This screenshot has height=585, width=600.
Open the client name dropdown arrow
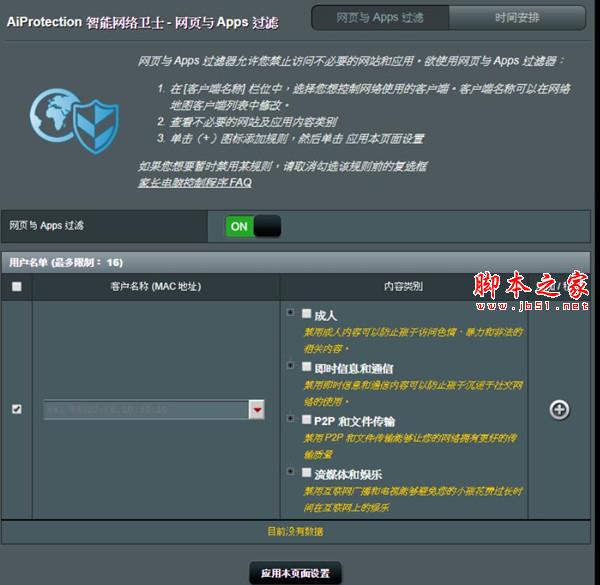click(x=257, y=410)
